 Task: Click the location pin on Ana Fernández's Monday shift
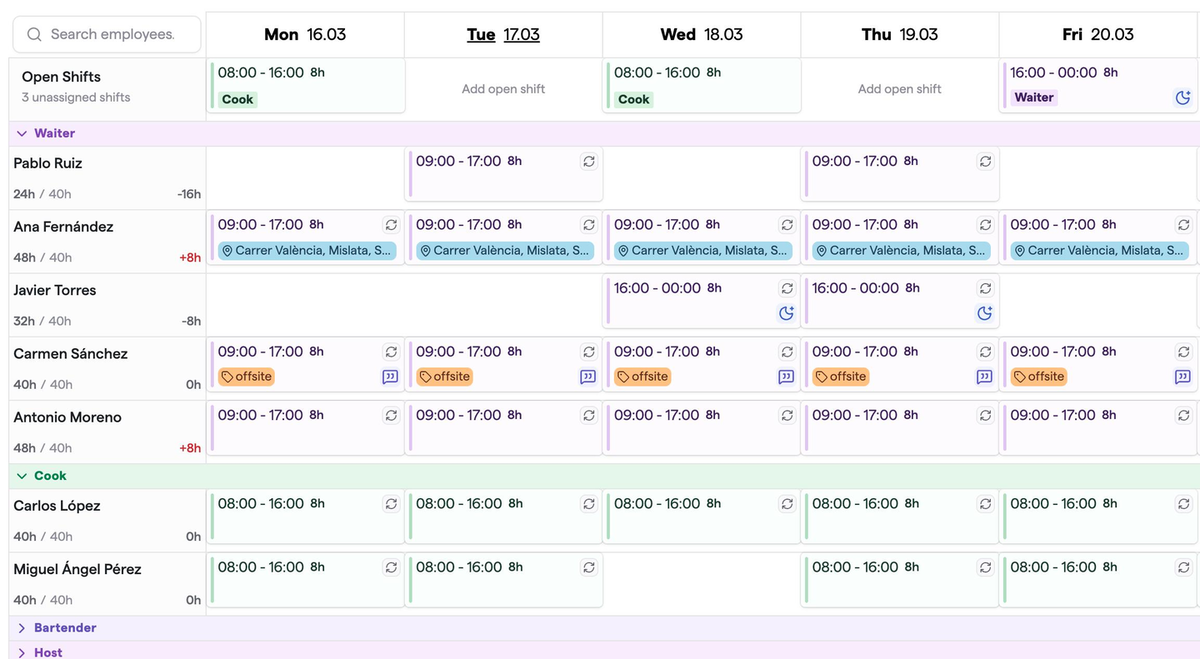[227, 251]
